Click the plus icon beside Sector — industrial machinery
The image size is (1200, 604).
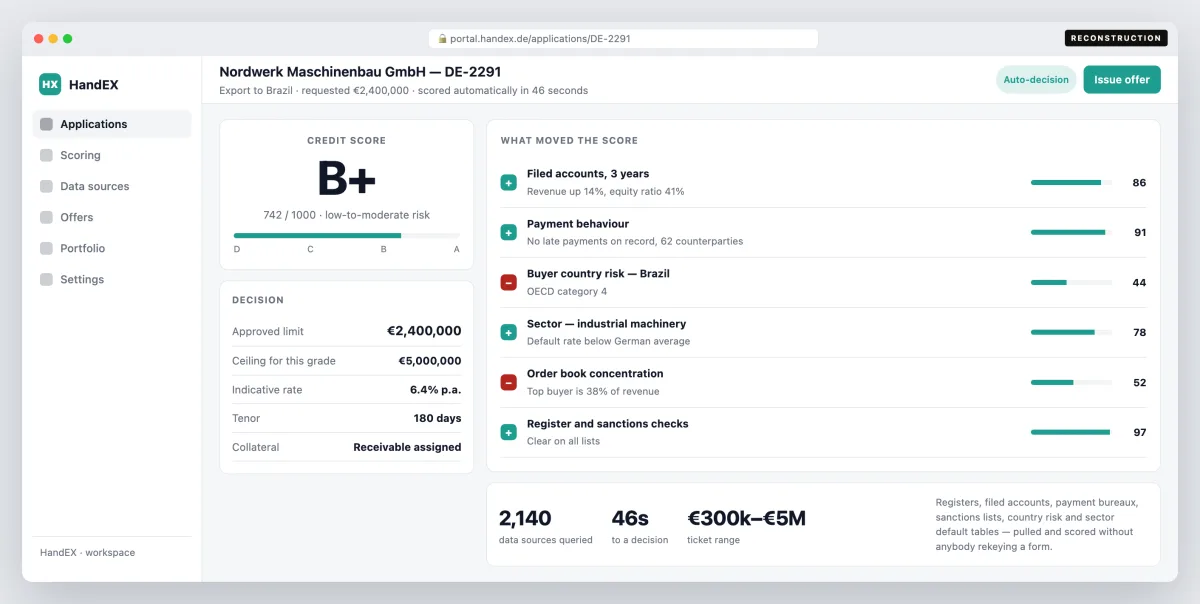508,333
